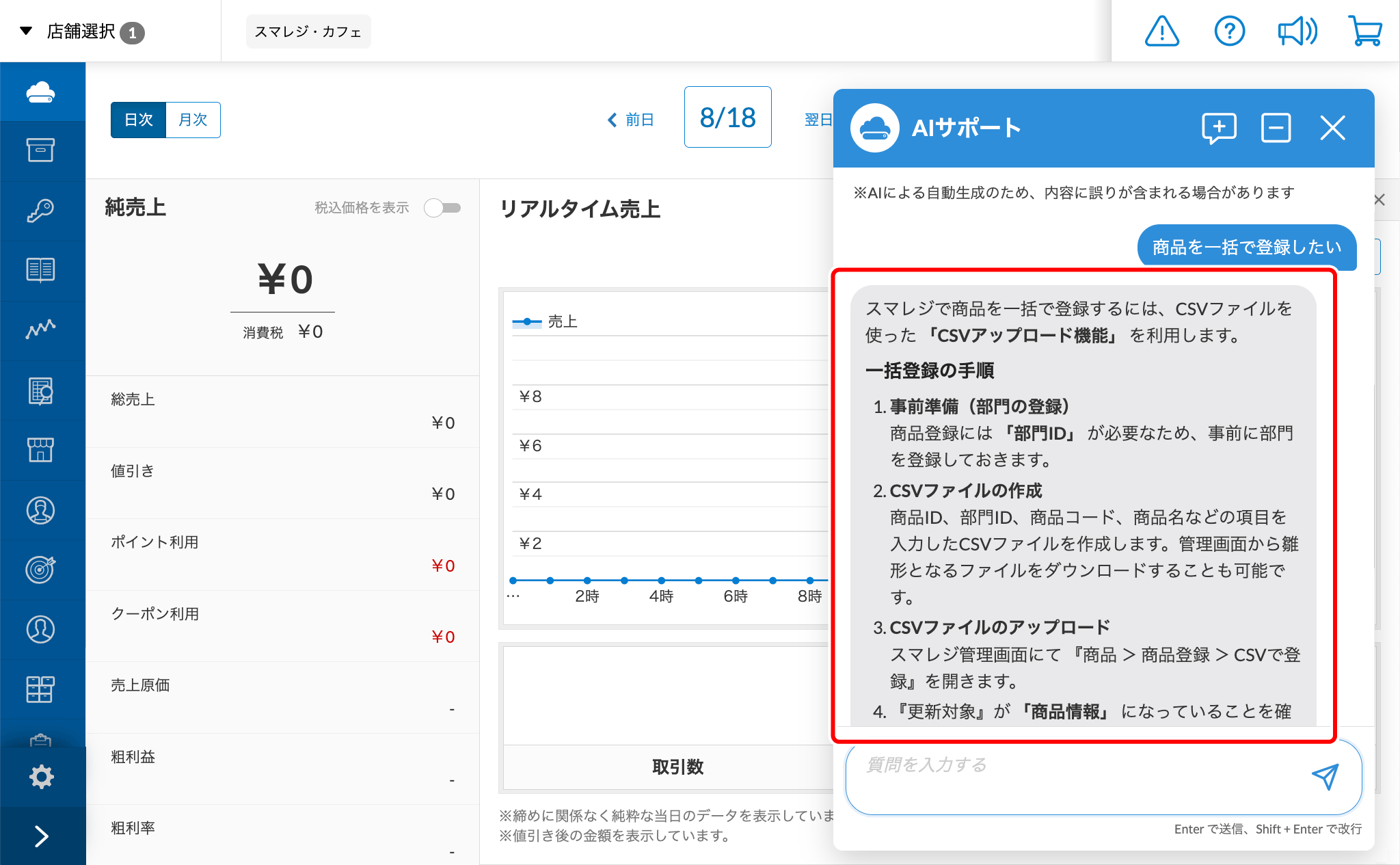
Task: Click the chart data point at 2時
Action: click(587, 581)
